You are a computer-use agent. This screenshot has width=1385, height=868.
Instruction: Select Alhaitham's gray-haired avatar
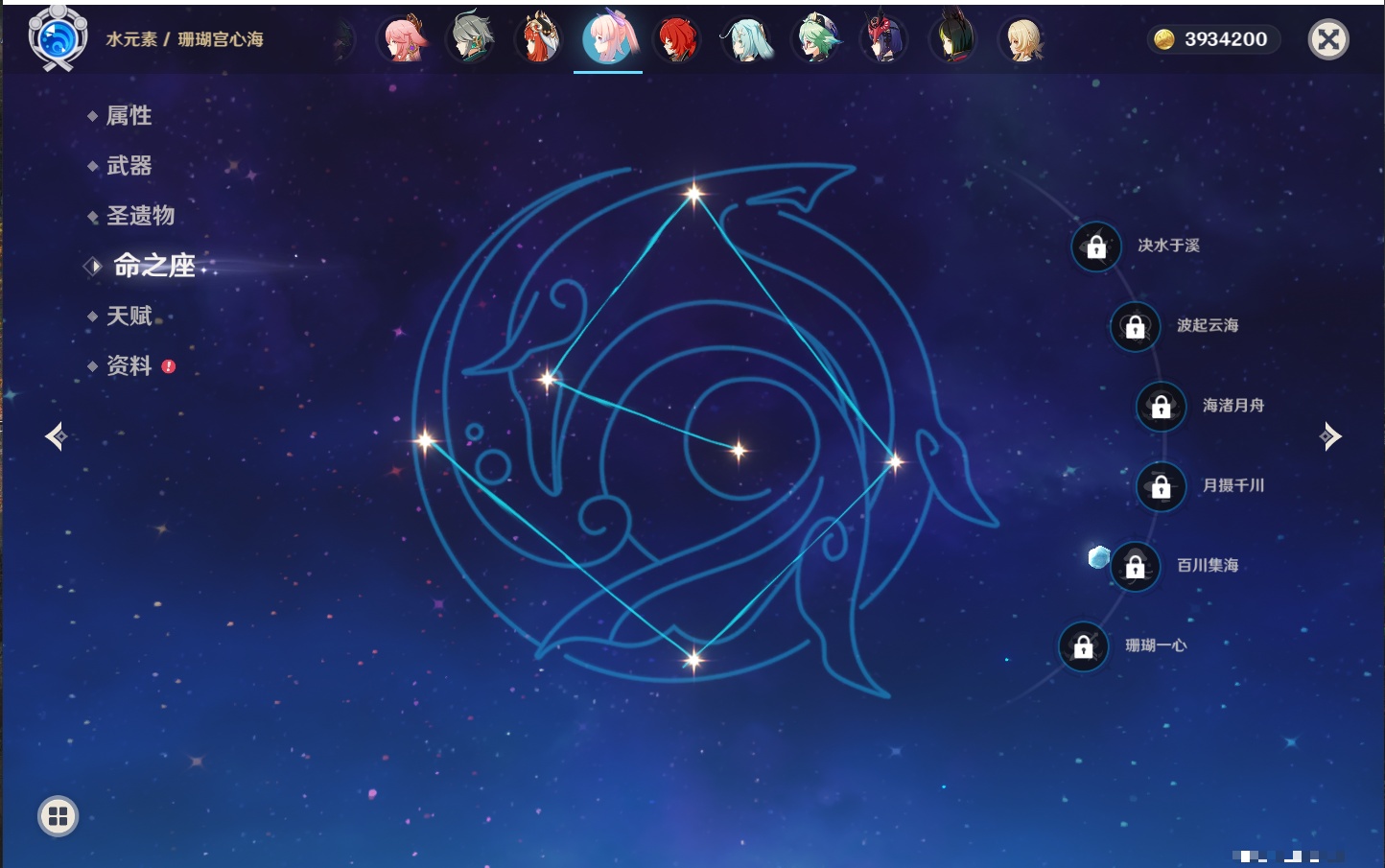(x=471, y=39)
